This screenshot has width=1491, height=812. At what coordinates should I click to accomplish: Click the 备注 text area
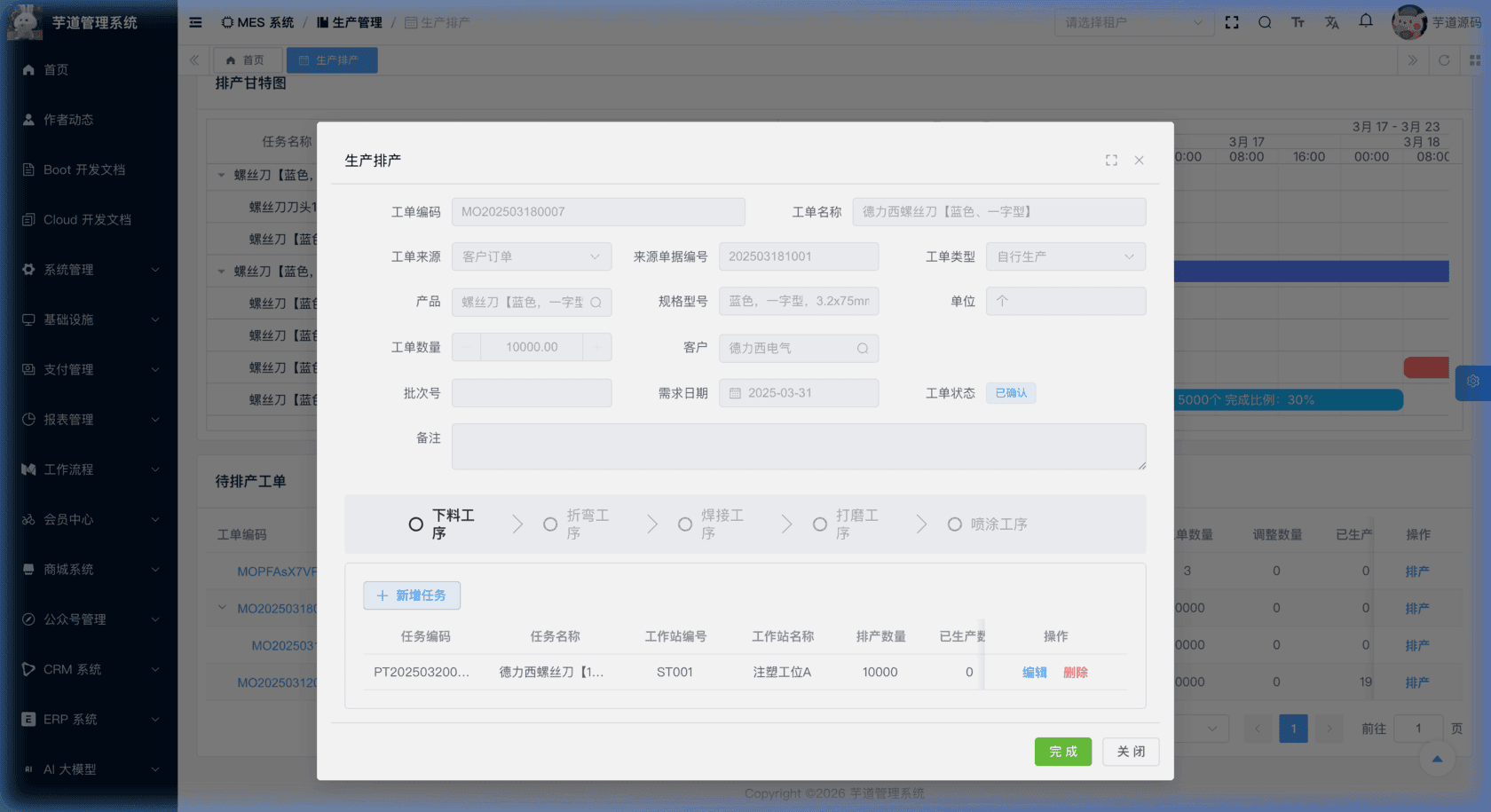798,446
